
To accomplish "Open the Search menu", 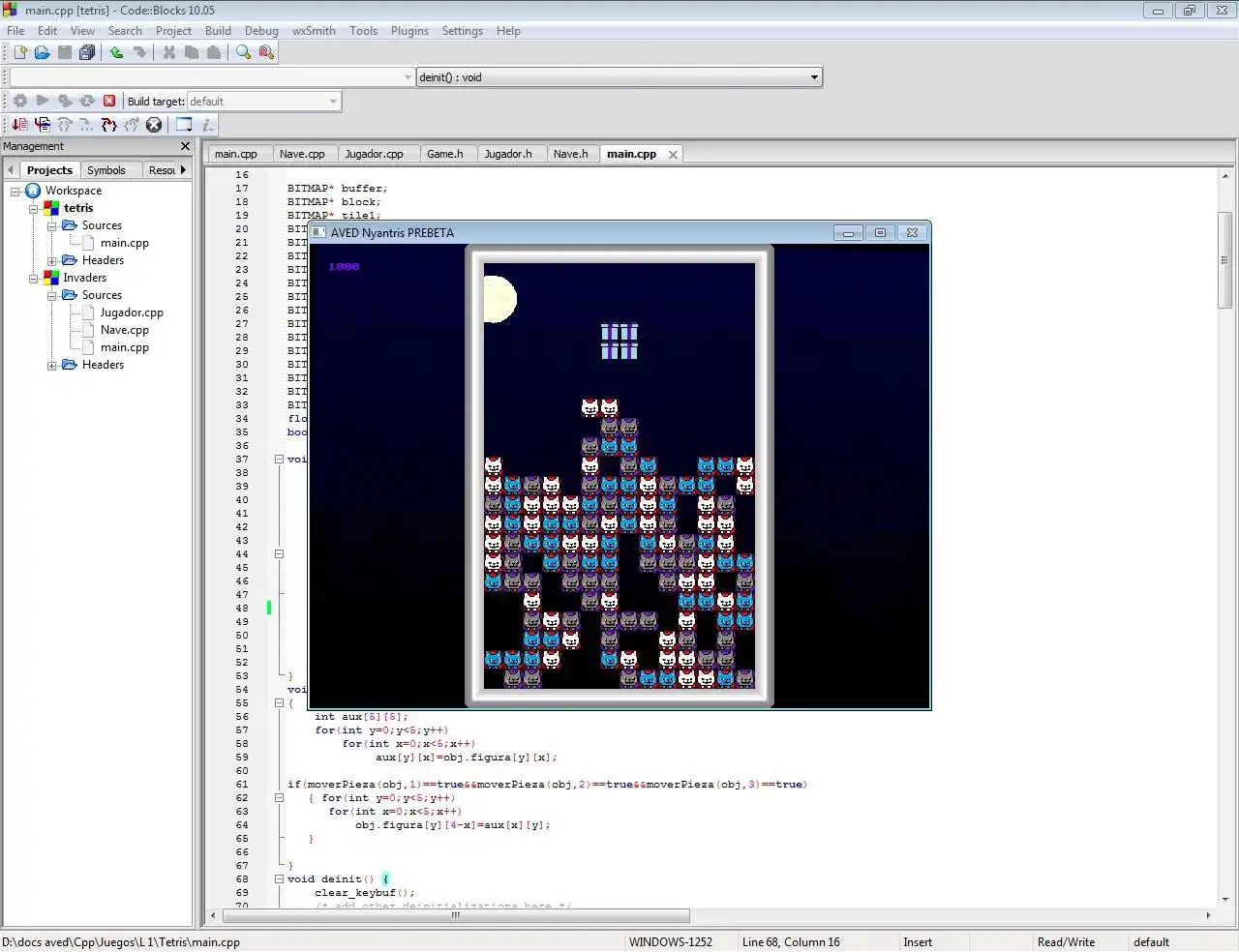I will 125,31.
